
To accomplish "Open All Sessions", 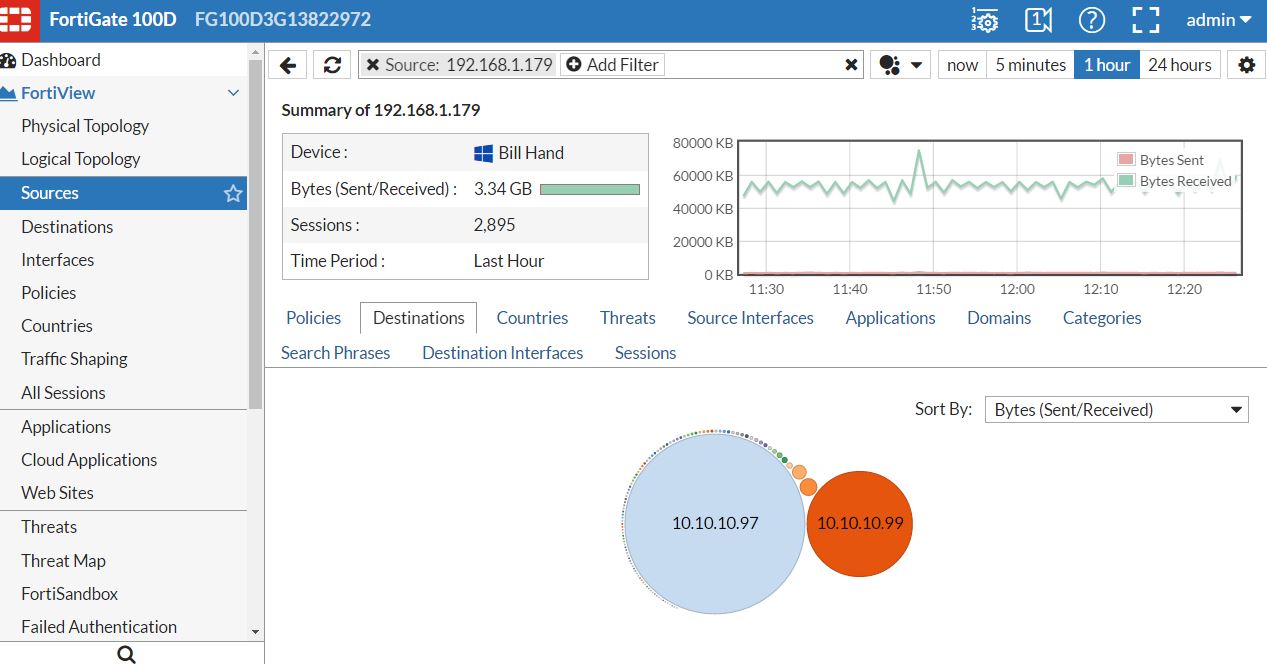I will 63,393.
